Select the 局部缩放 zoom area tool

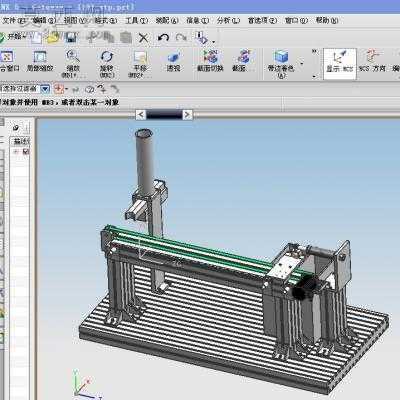[x=40, y=61]
